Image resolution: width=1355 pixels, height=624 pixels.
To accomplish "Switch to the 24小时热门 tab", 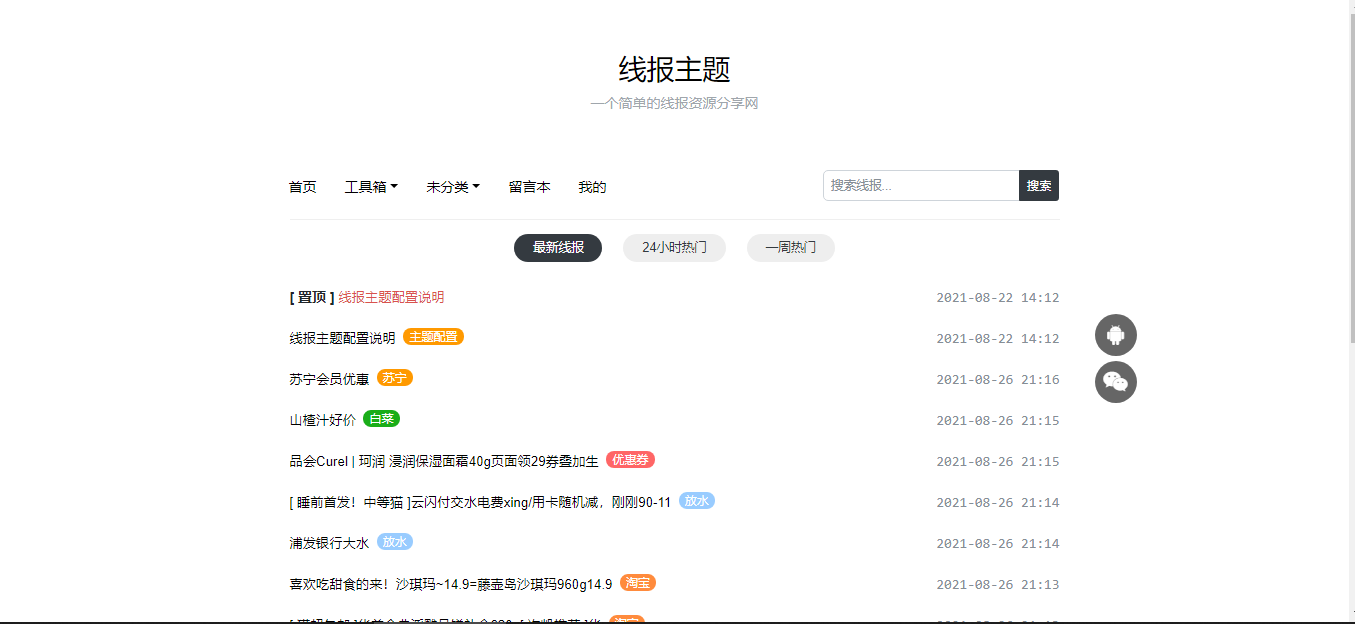I will click(x=674, y=247).
